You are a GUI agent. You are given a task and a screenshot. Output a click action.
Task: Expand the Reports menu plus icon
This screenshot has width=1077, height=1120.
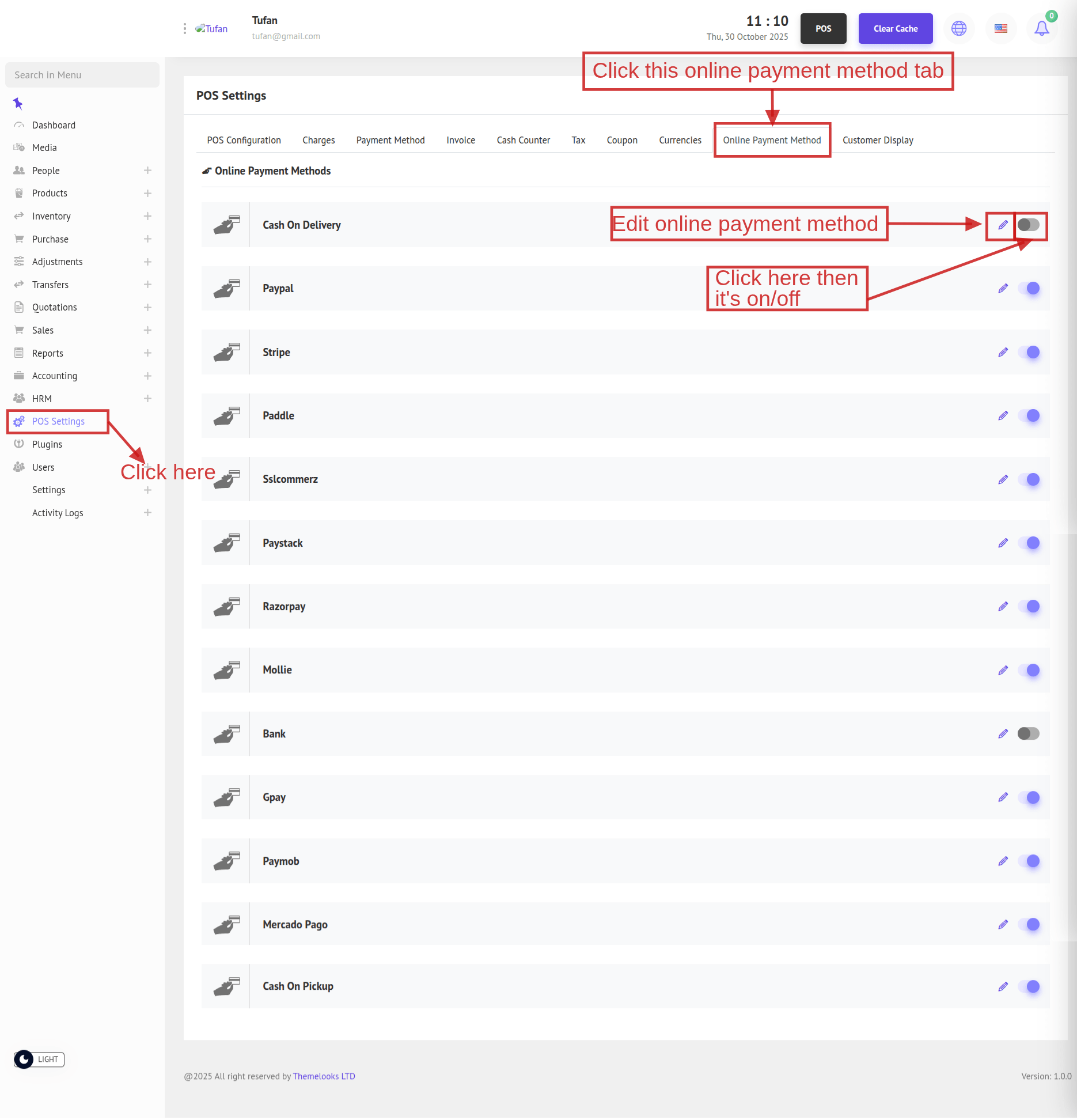coord(147,353)
